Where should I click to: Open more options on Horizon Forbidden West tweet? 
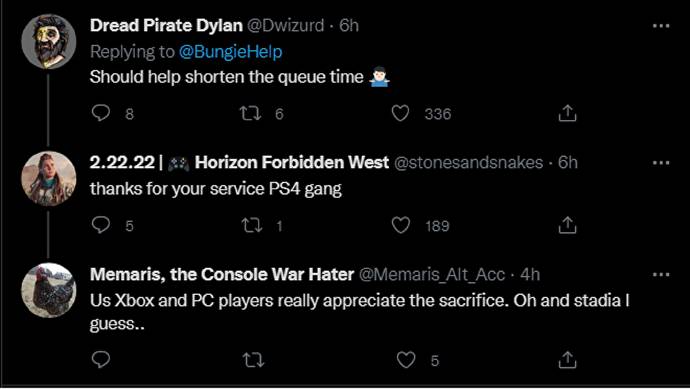coord(661,163)
